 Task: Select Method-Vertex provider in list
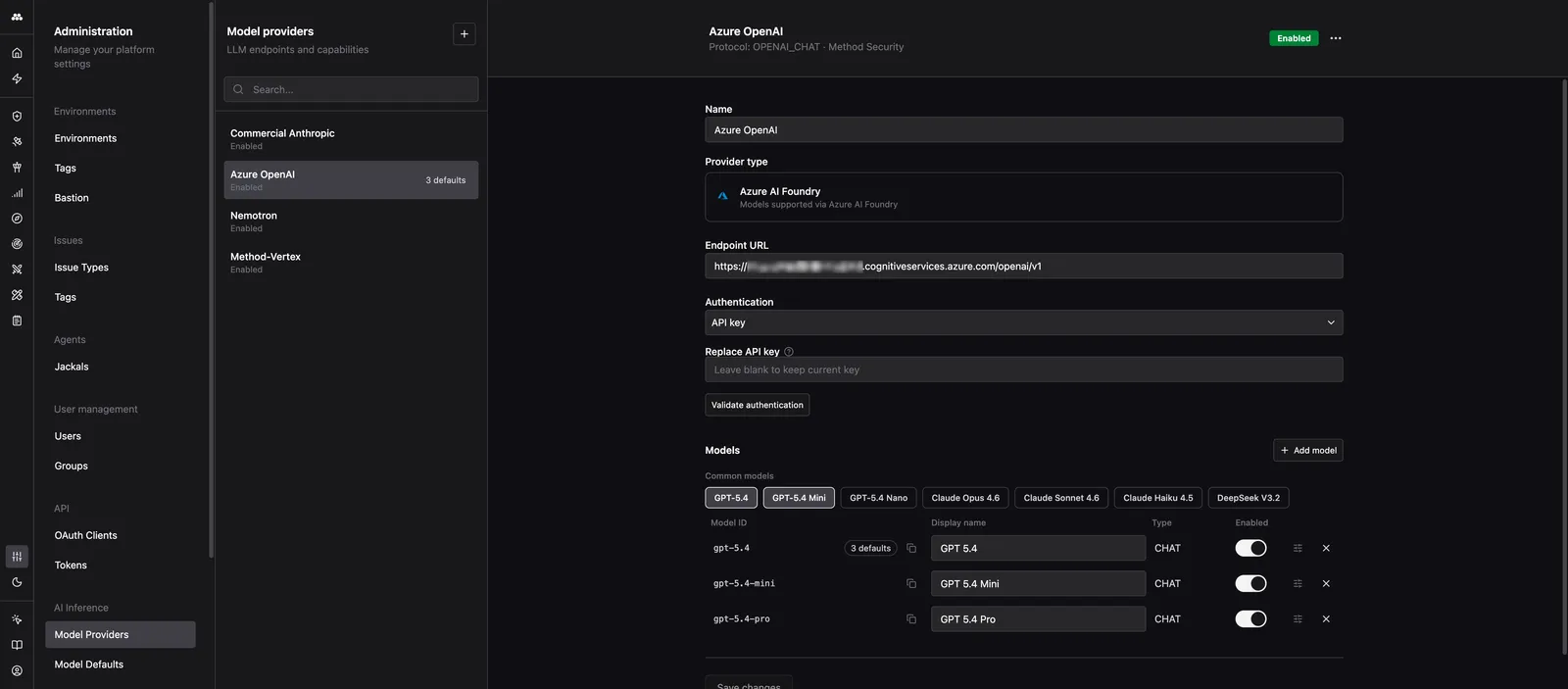click(351, 263)
